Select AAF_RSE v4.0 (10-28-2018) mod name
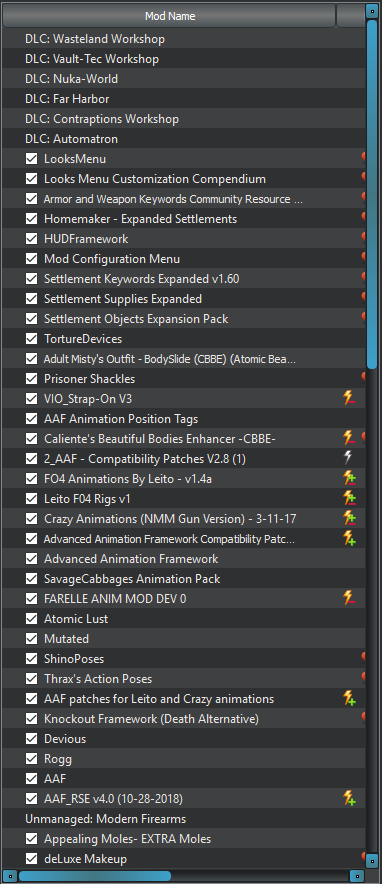The height and width of the screenshot is (884, 382). tap(113, 799)
